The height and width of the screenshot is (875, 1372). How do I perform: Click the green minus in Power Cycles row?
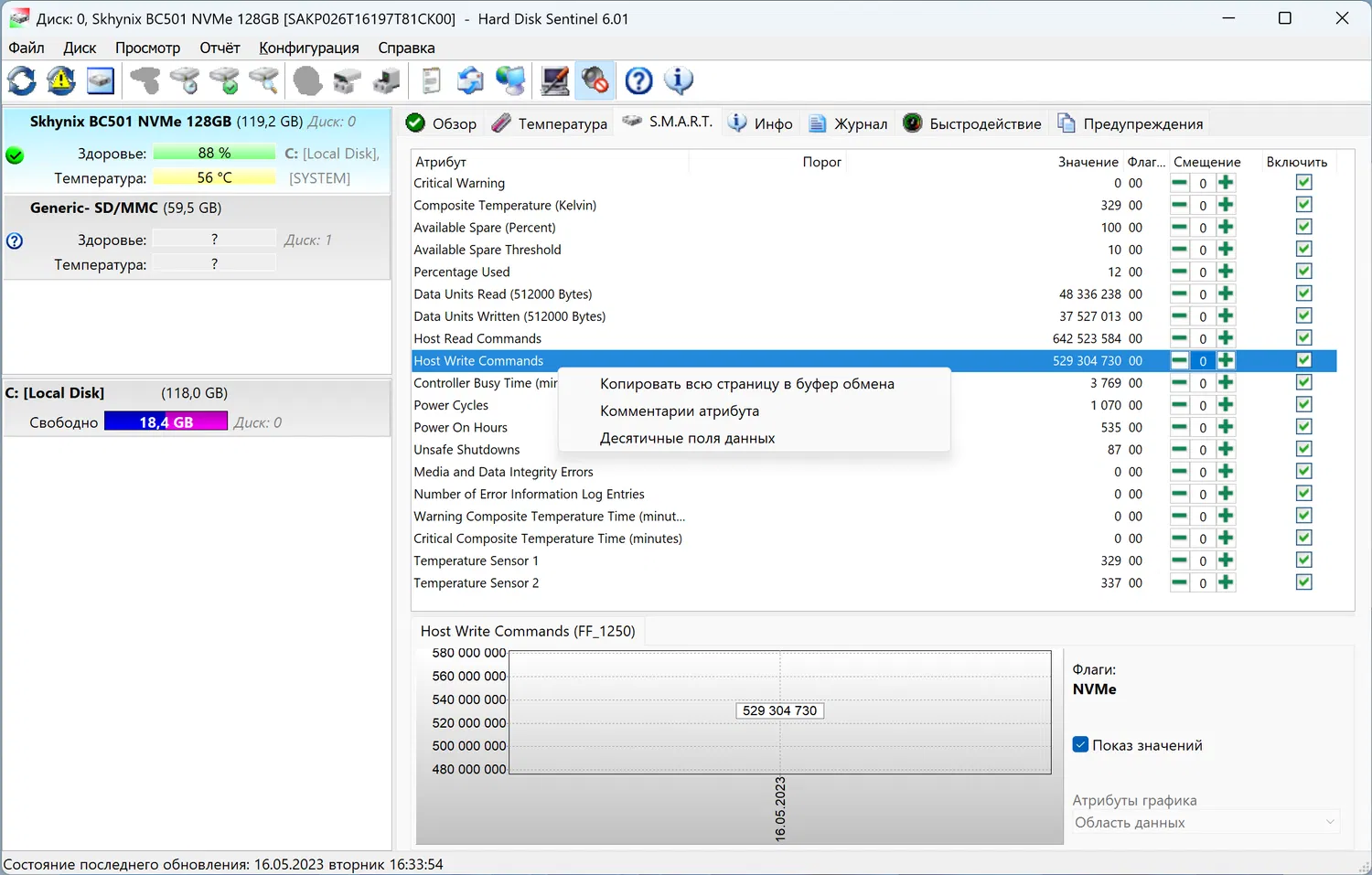pos(1180,405)
